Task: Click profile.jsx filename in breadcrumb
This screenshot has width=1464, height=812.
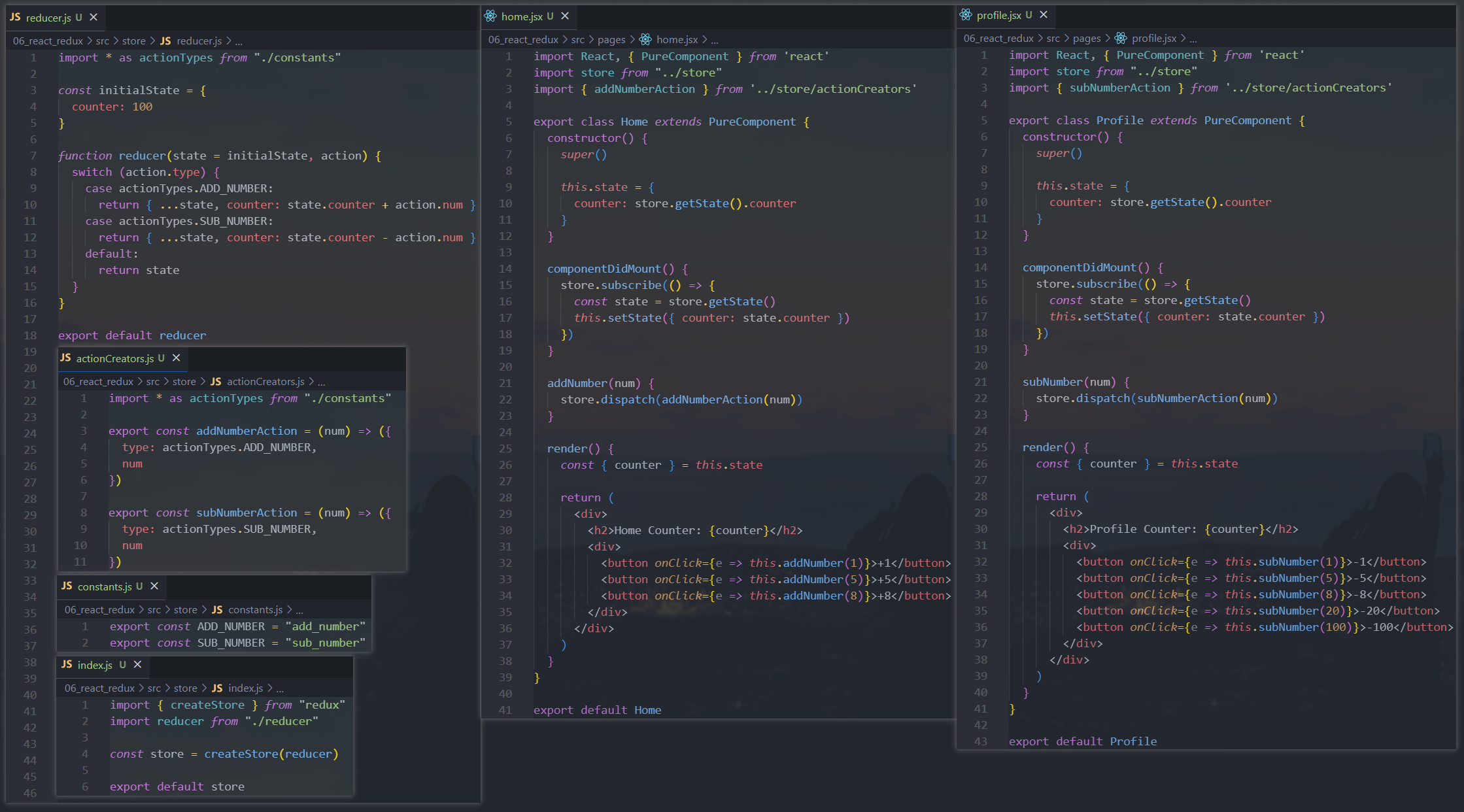Action: point(1154,38)
